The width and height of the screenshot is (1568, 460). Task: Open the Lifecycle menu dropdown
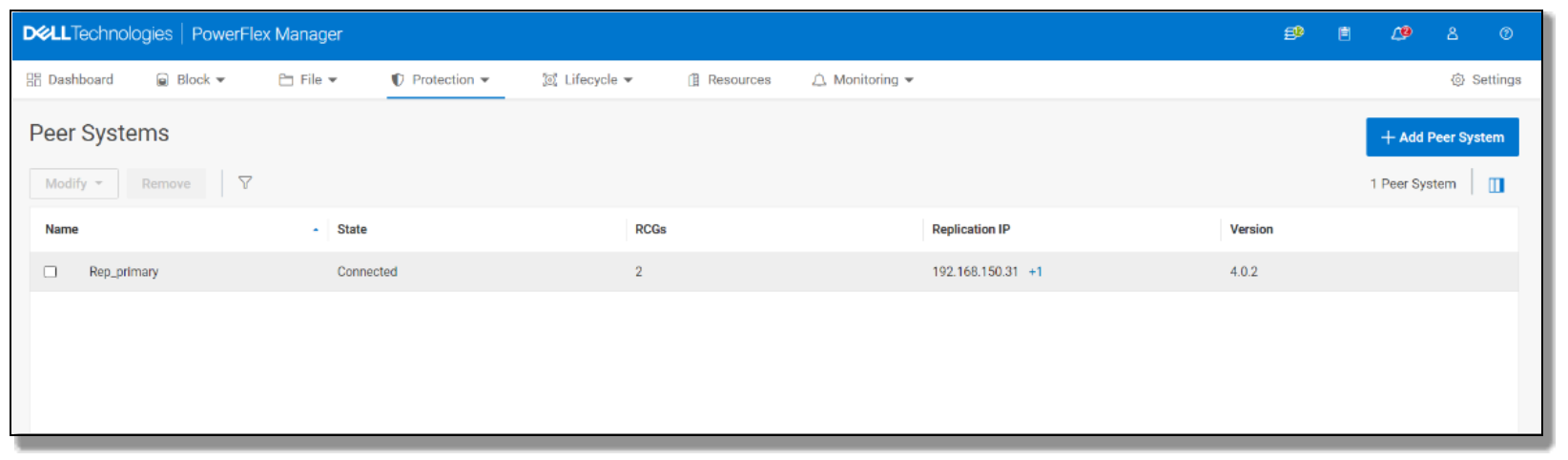pyautogui.click(x=588, y=80)
